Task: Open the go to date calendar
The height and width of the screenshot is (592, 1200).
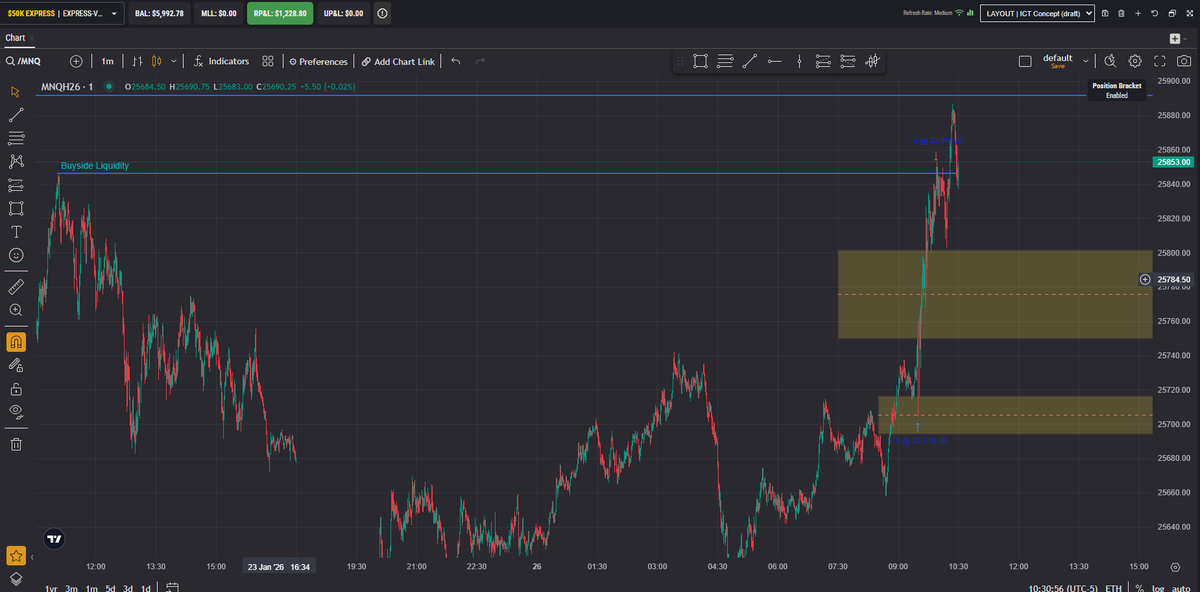Action: [172, 587]
